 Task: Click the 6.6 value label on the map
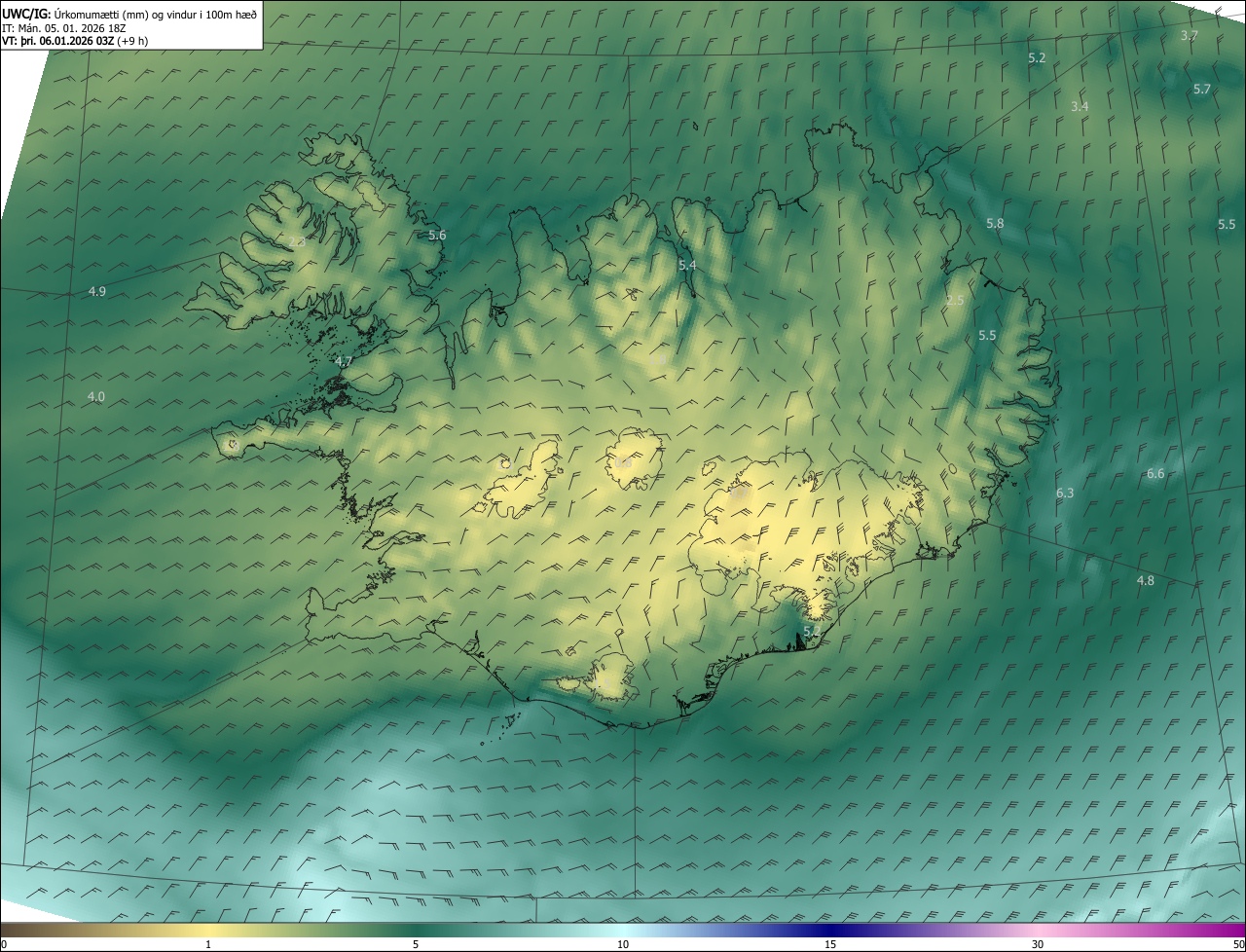pos(1155,474)
